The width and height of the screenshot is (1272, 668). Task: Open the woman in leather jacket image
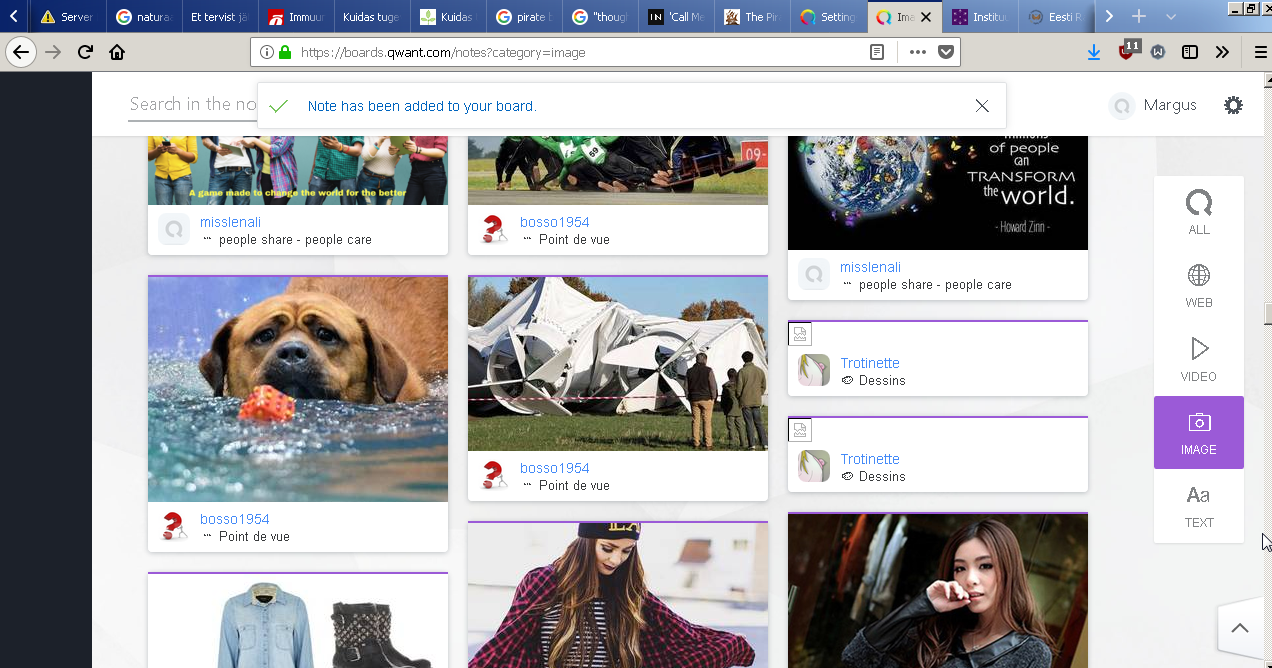(938, 590)
